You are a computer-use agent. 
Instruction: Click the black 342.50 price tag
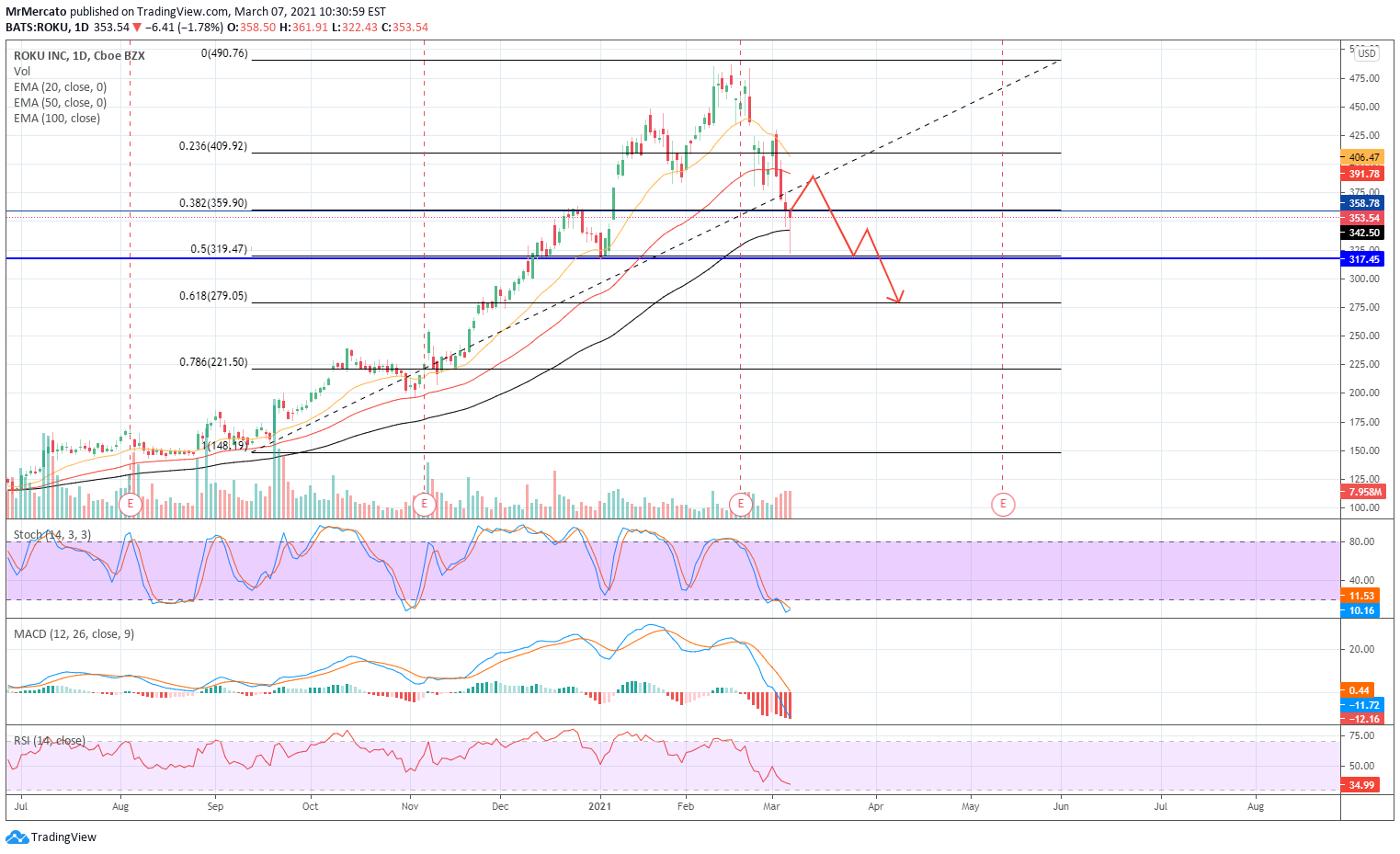coord(1362,233)
